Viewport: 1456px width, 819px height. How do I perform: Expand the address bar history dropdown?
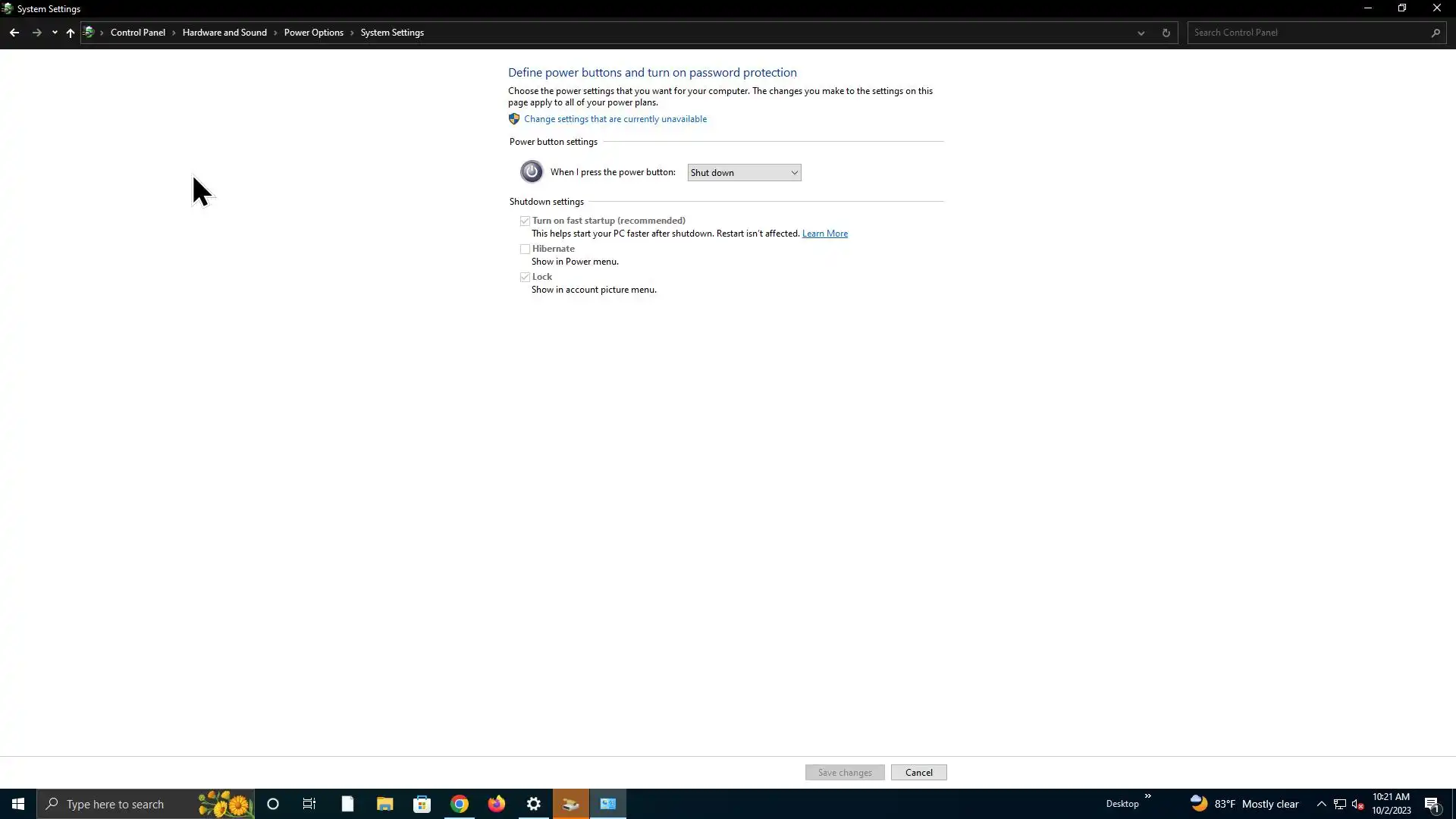[x=1141, y=33]
